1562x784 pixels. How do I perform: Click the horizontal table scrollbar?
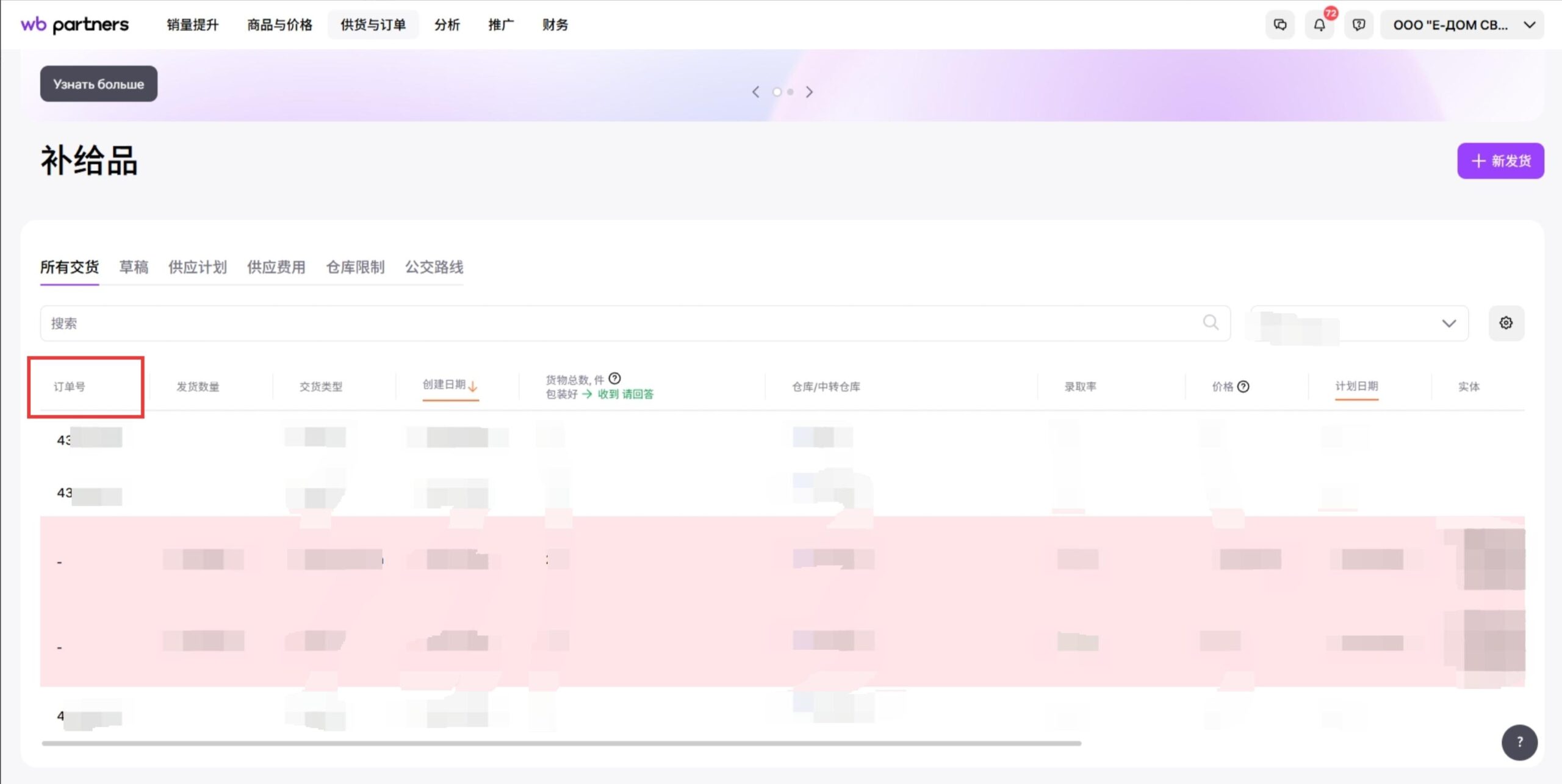(x=561, y=743)
